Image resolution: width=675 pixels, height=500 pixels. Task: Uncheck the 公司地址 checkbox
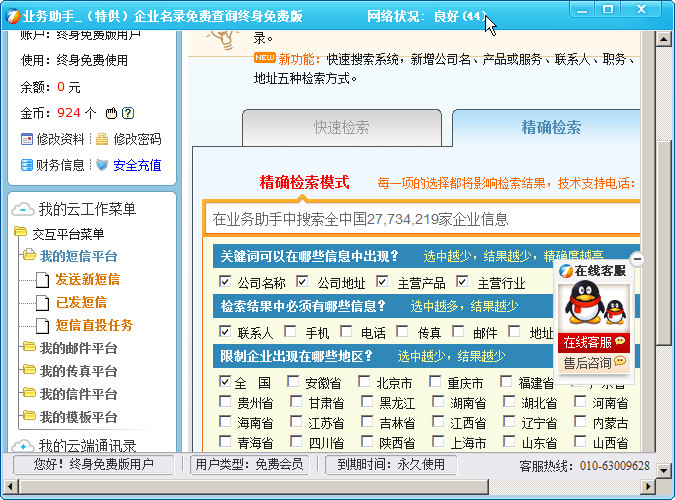point(302,282)
